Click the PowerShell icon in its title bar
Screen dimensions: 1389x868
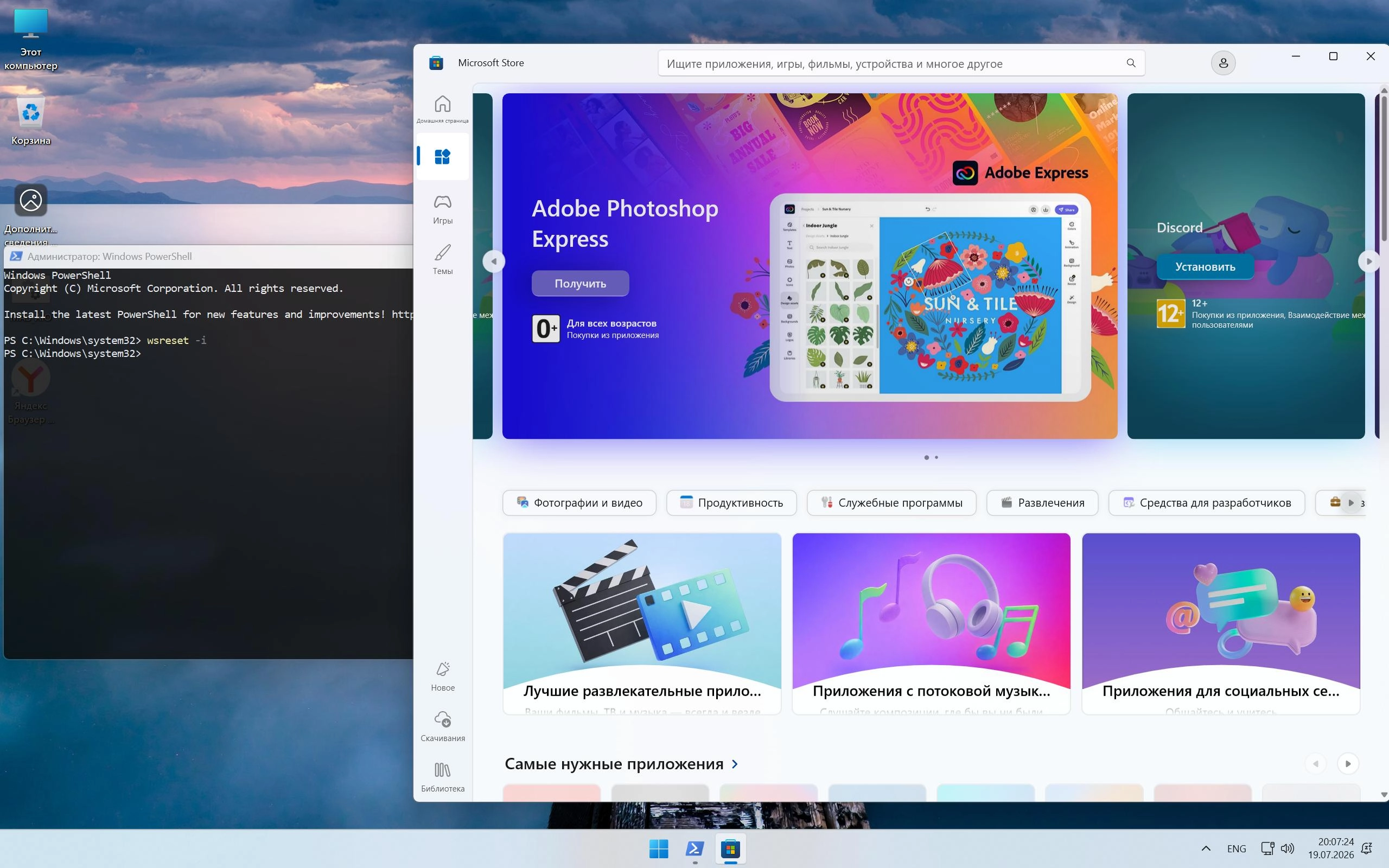[16, 257]
